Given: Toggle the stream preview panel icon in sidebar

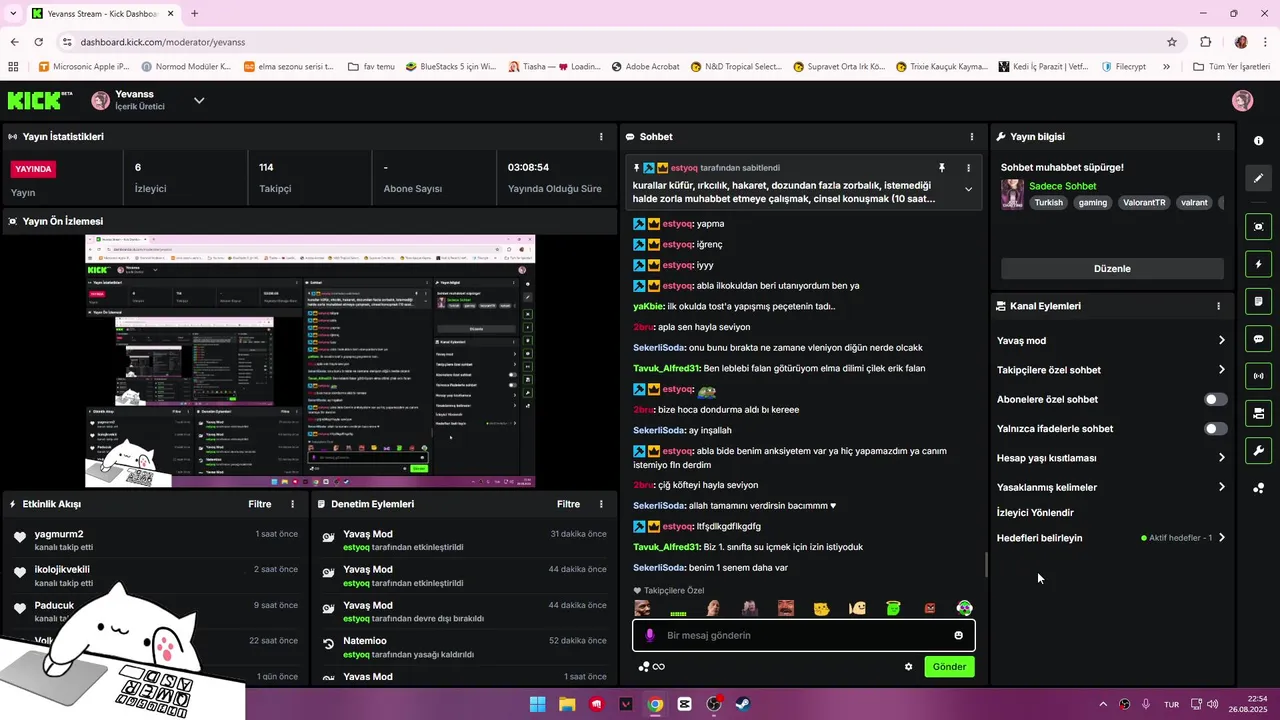Looking at the screenshot, I should [1258, 227].
